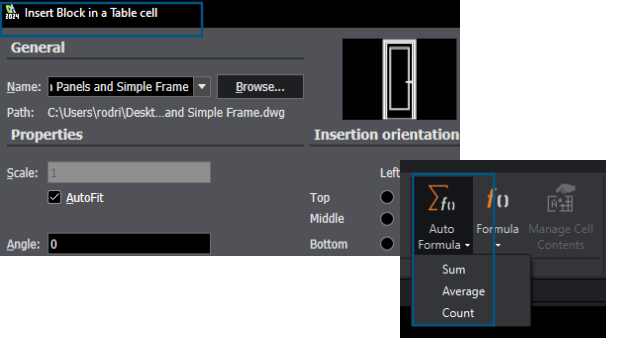Select the Bottom Left orientation radio button
The image size is (640, 360).
click(387, 244)
